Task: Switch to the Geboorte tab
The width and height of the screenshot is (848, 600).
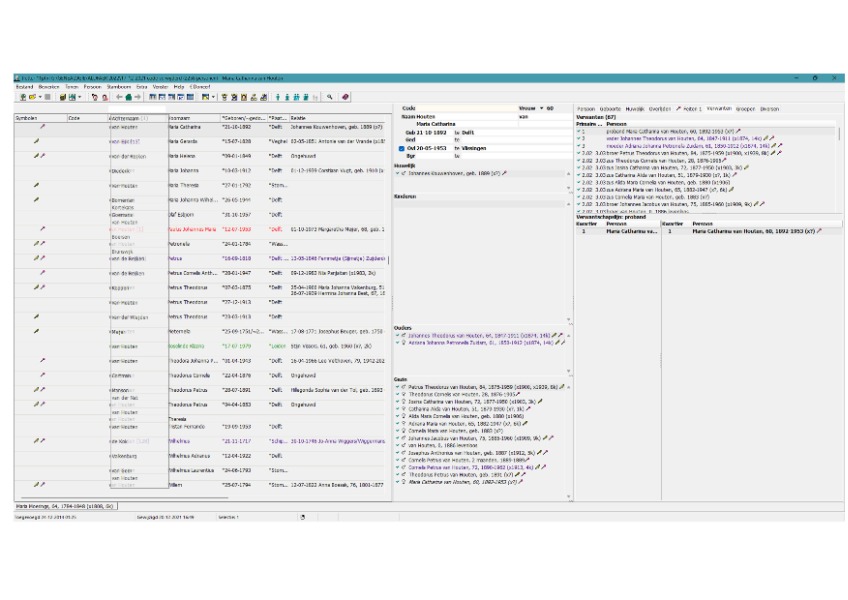Action: coord(609,108)
